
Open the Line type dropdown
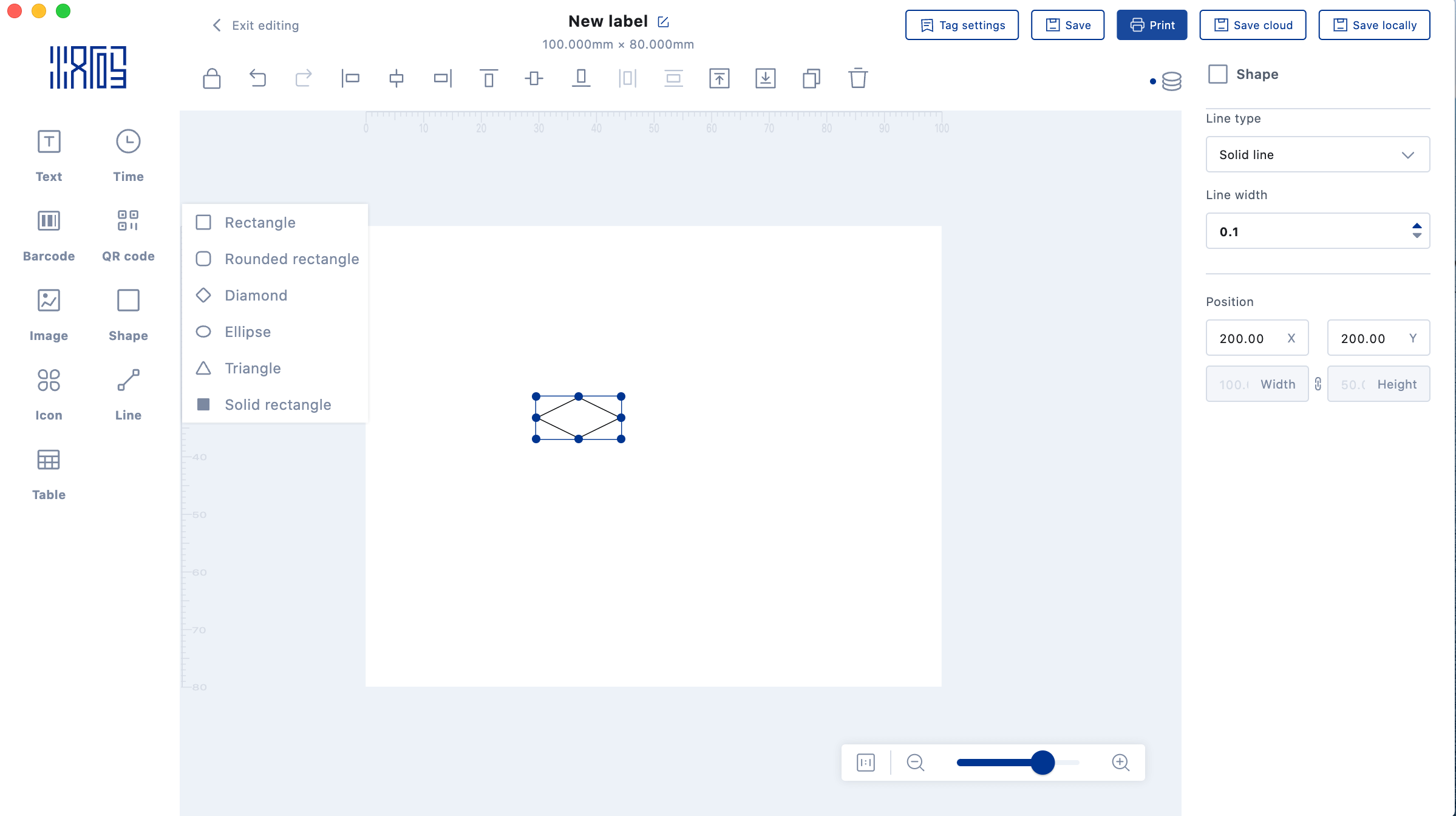point(1318,154)
